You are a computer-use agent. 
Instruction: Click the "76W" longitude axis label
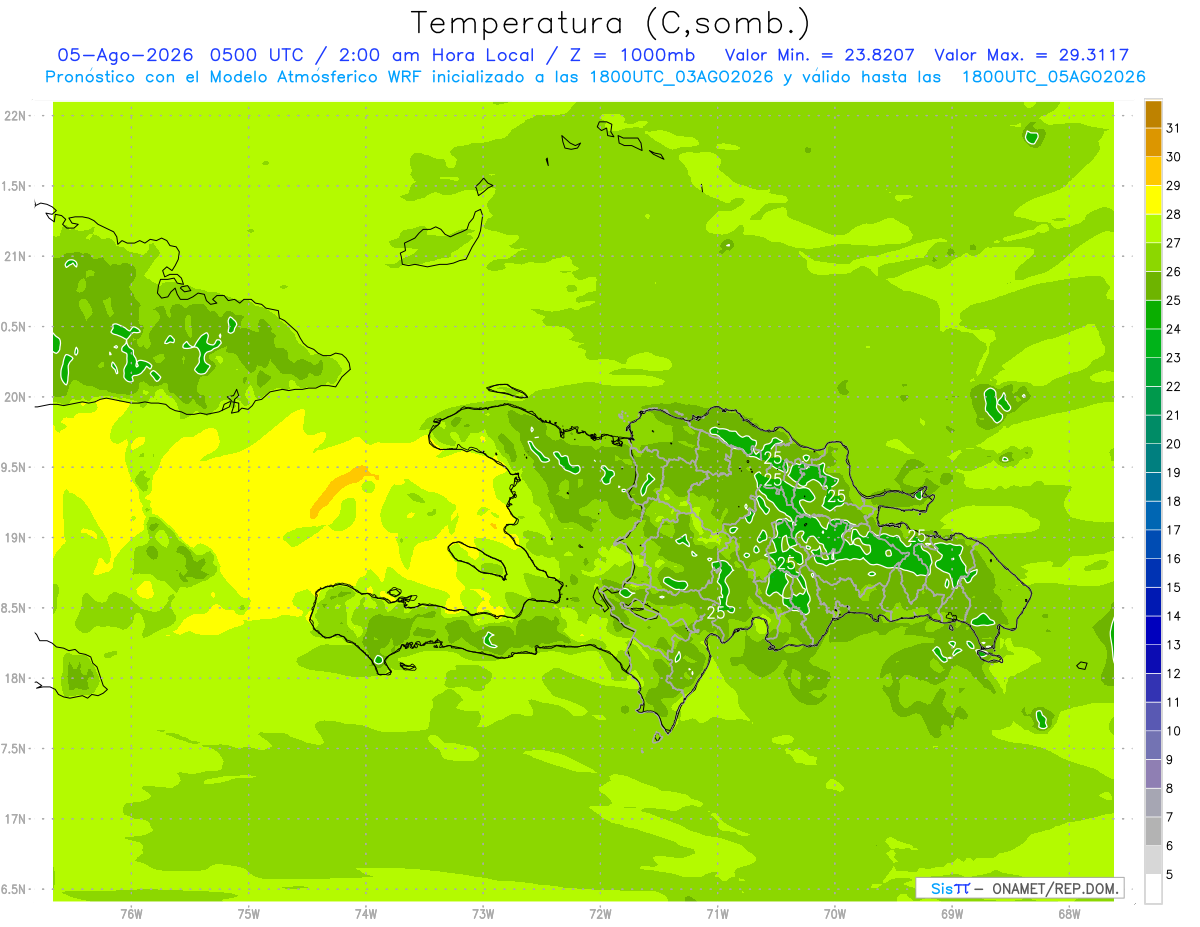point(131,913)
